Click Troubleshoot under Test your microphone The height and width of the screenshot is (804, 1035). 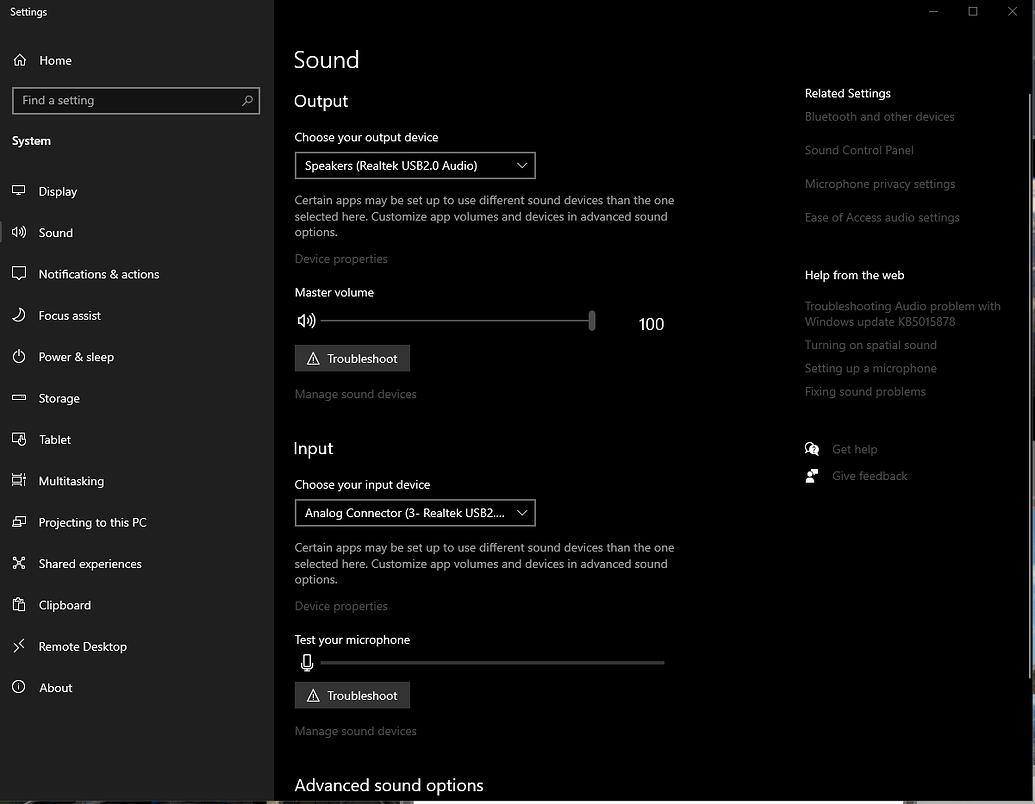click(352, 695)
